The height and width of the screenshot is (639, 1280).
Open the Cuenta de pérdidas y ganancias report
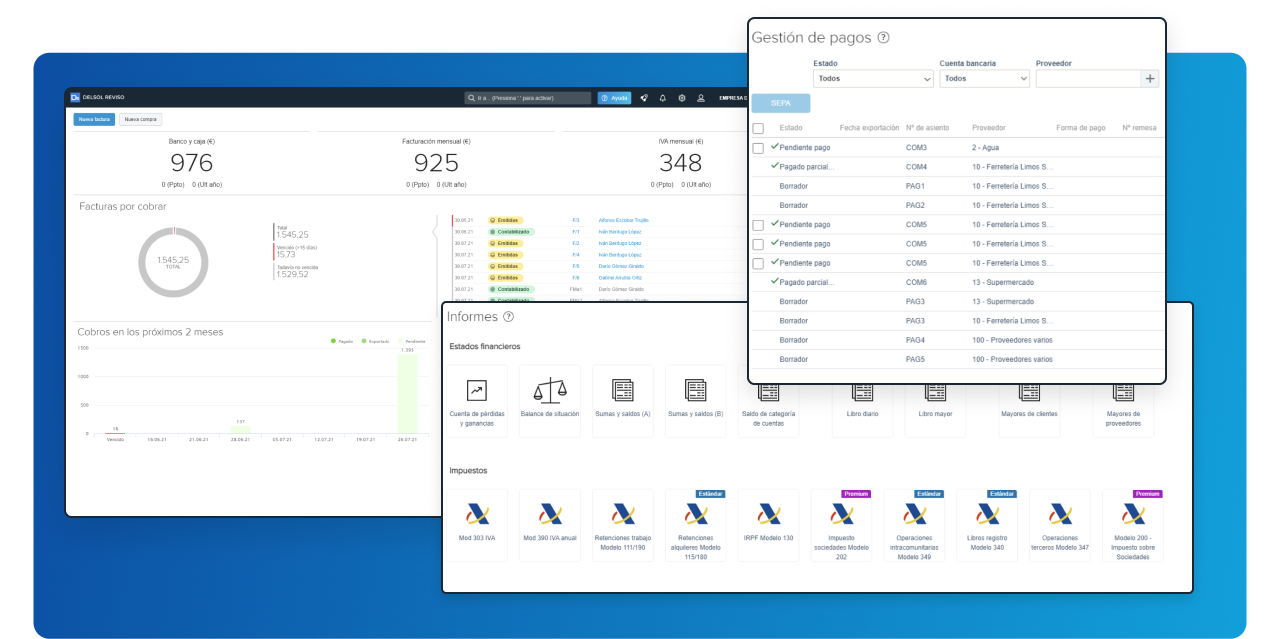pos(477,391)
